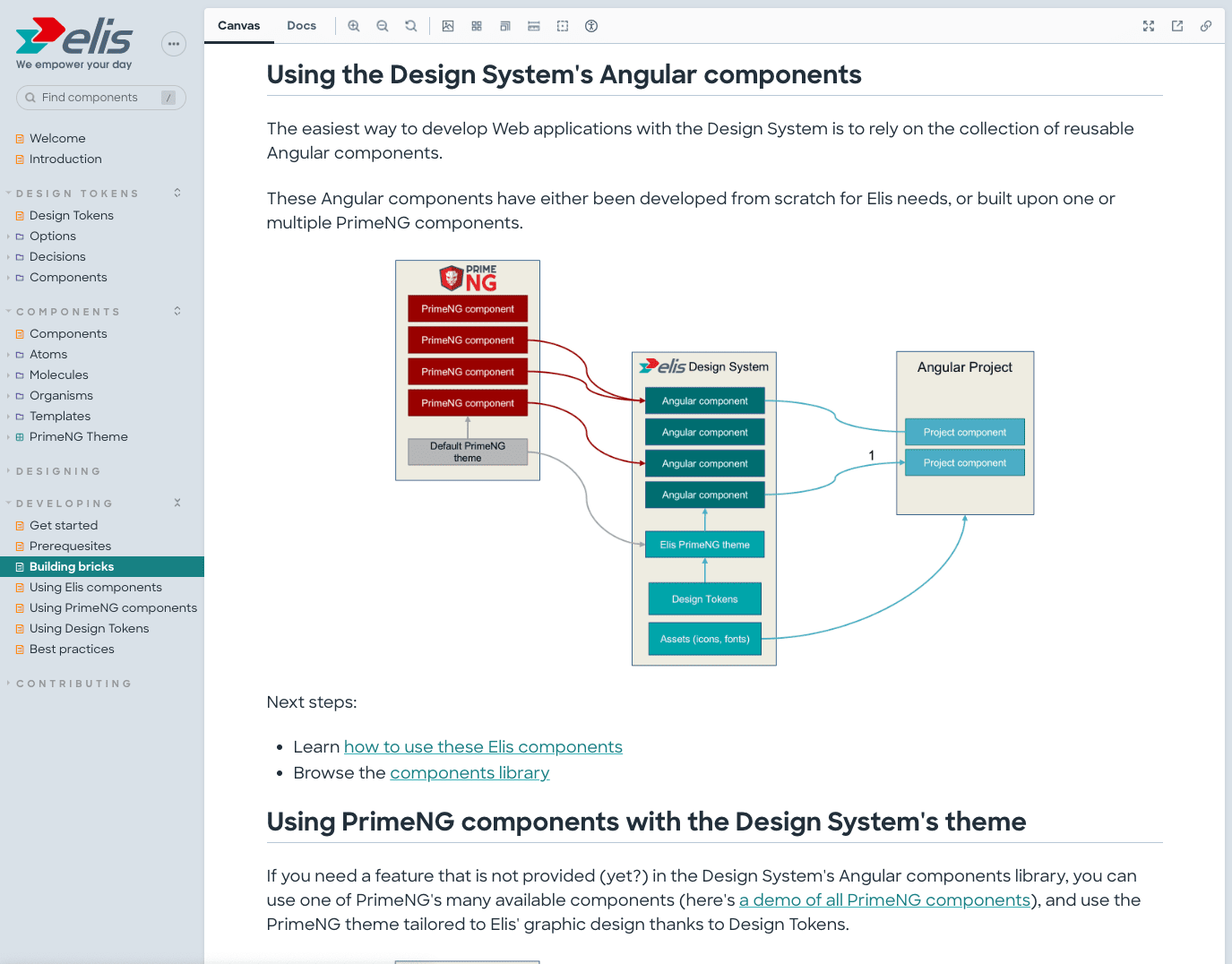Enter full screen mode

coord(1149,26)
